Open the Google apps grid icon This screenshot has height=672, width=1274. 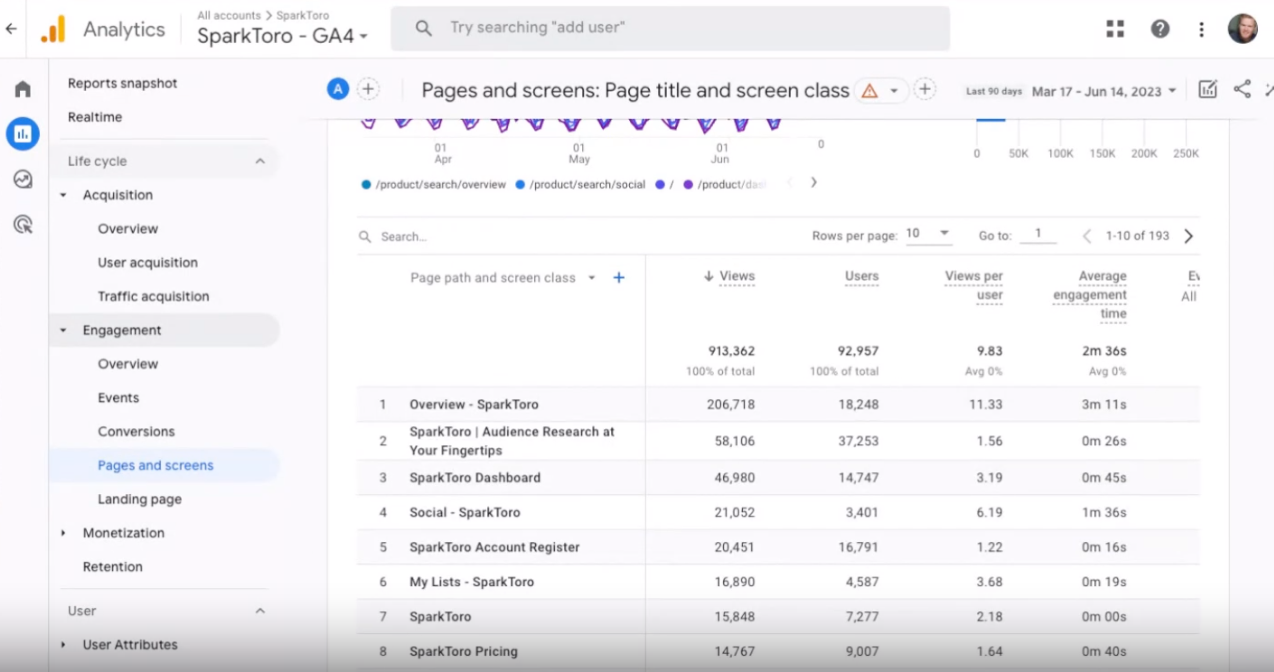click(x=1115, y=29)
